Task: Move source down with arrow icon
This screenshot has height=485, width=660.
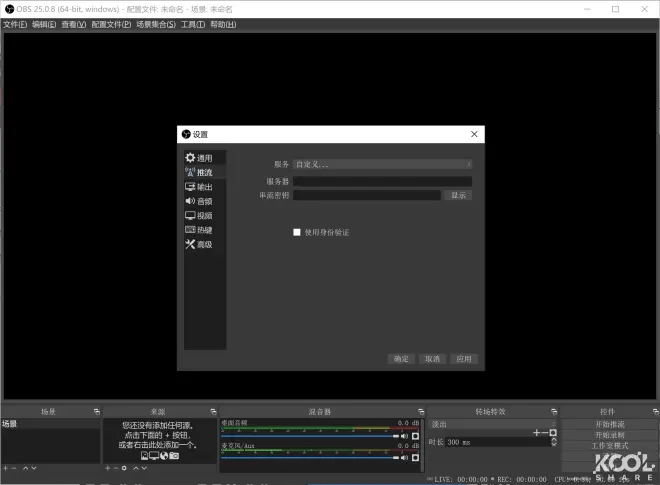Action: coord(144,468)
